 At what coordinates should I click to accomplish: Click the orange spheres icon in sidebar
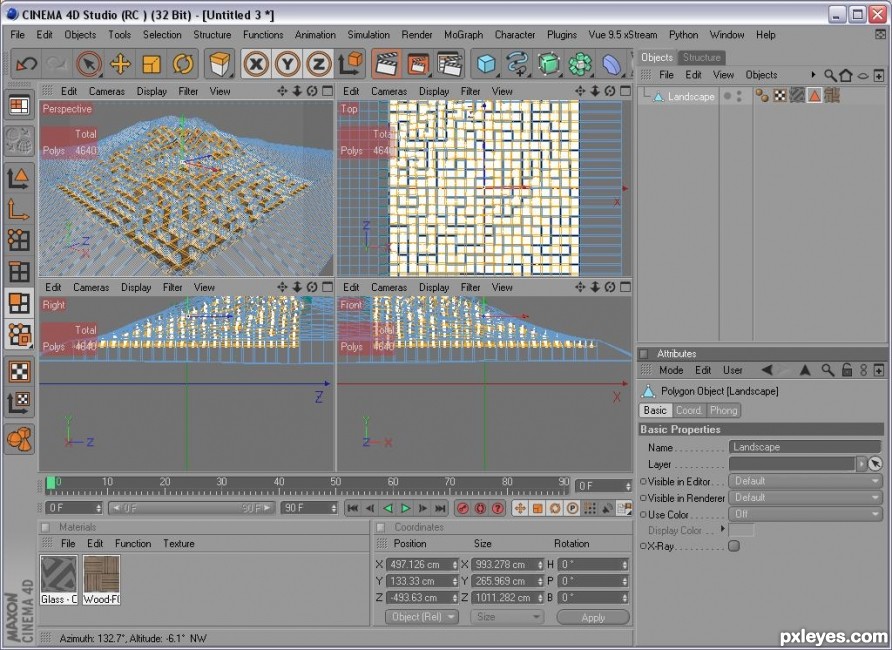[19, 439]
